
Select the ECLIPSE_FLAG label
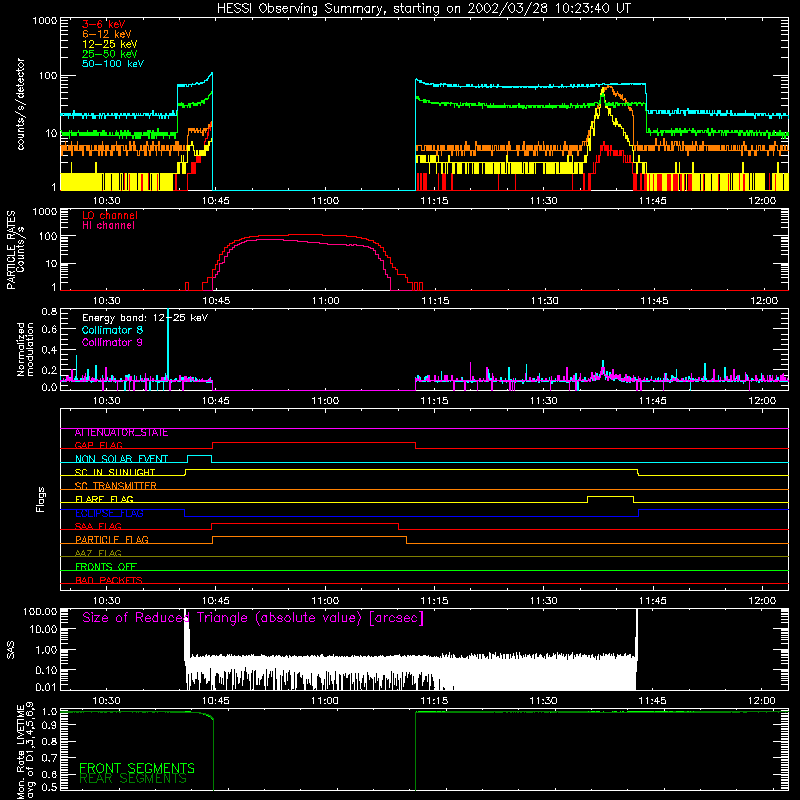pyautogui.click(x=109, y=513)
